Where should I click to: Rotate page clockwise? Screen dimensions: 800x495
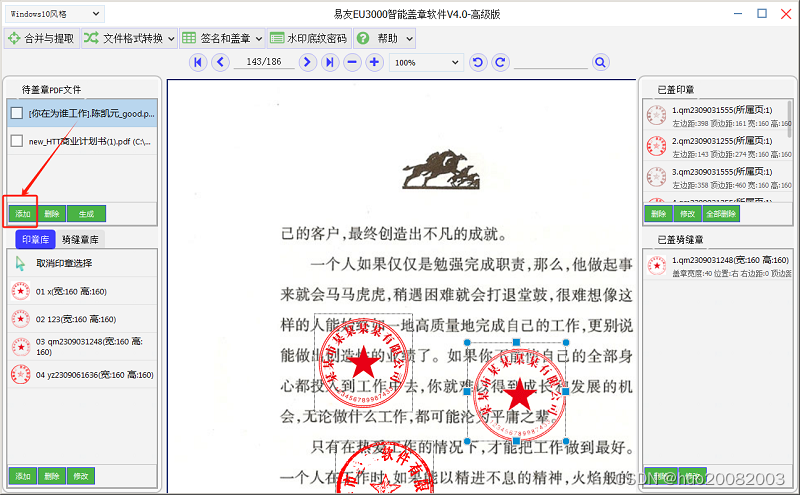point(500,62)
